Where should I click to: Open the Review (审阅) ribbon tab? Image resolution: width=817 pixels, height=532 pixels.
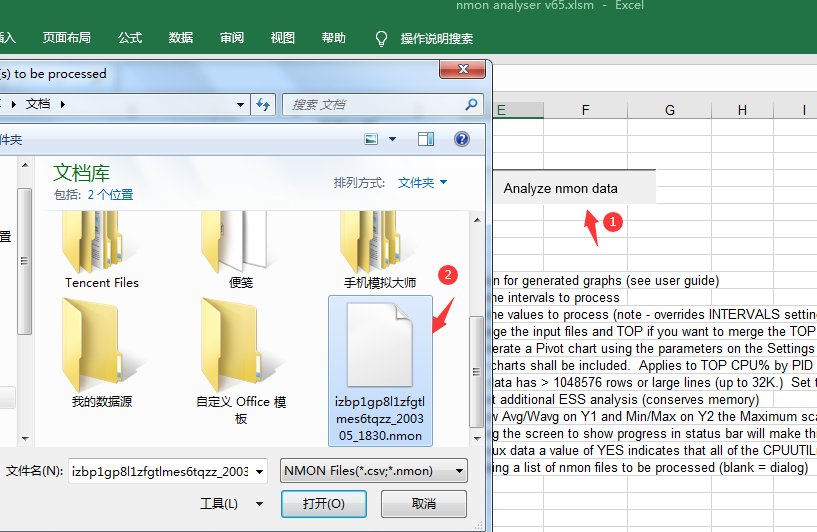pyautogui.click(x=232, y=38)
